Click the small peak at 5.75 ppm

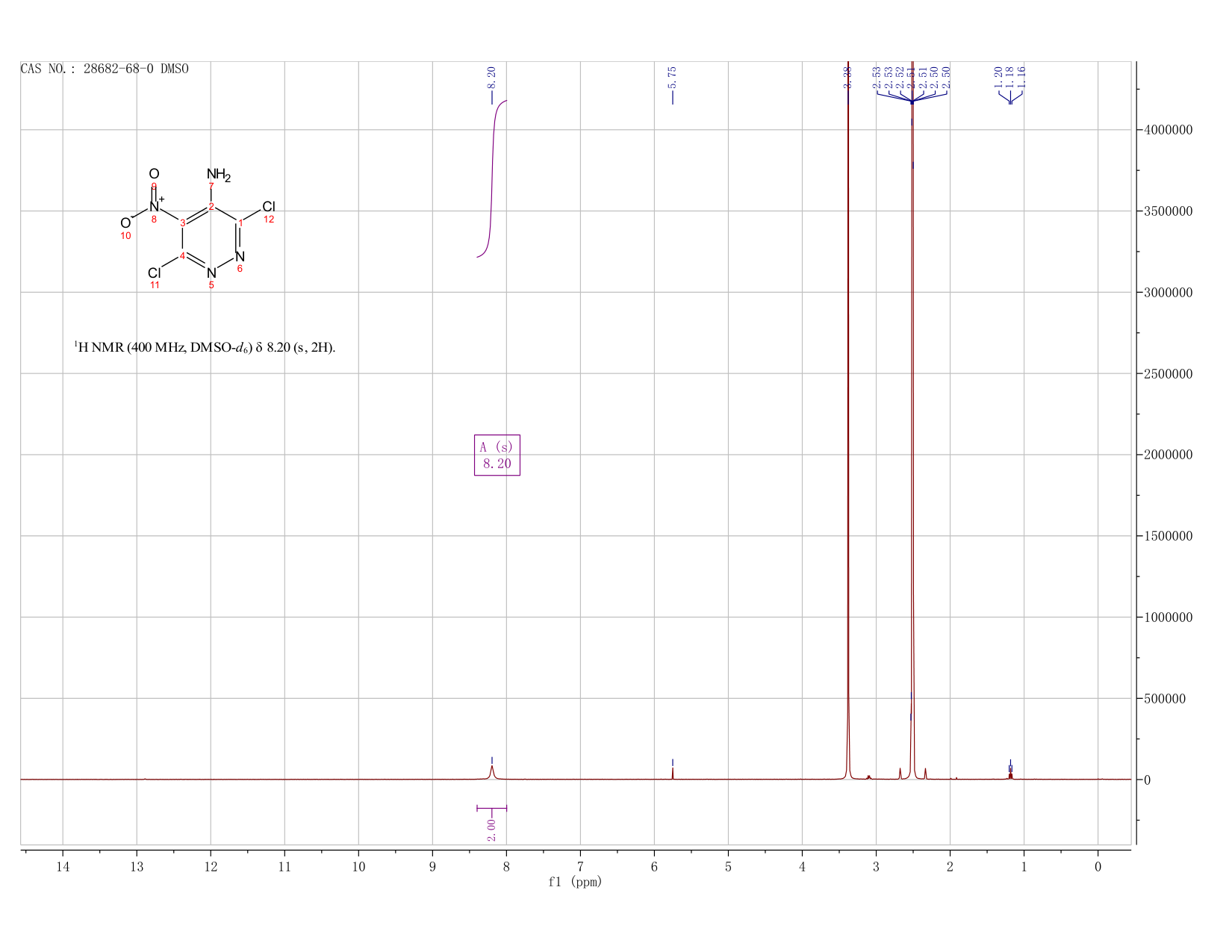point(673,773)
